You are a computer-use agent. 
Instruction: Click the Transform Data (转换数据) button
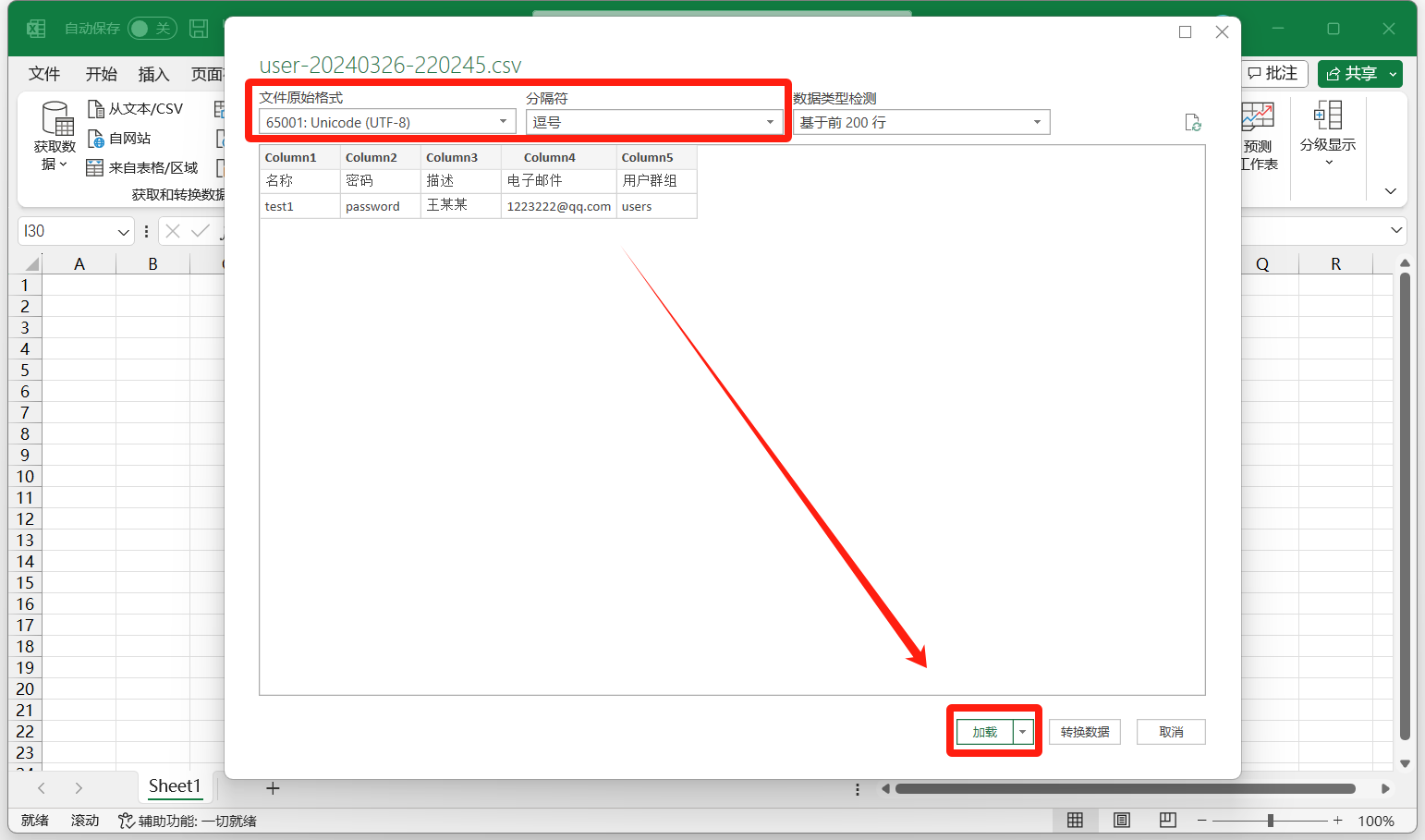click(x=1084, y=732)
